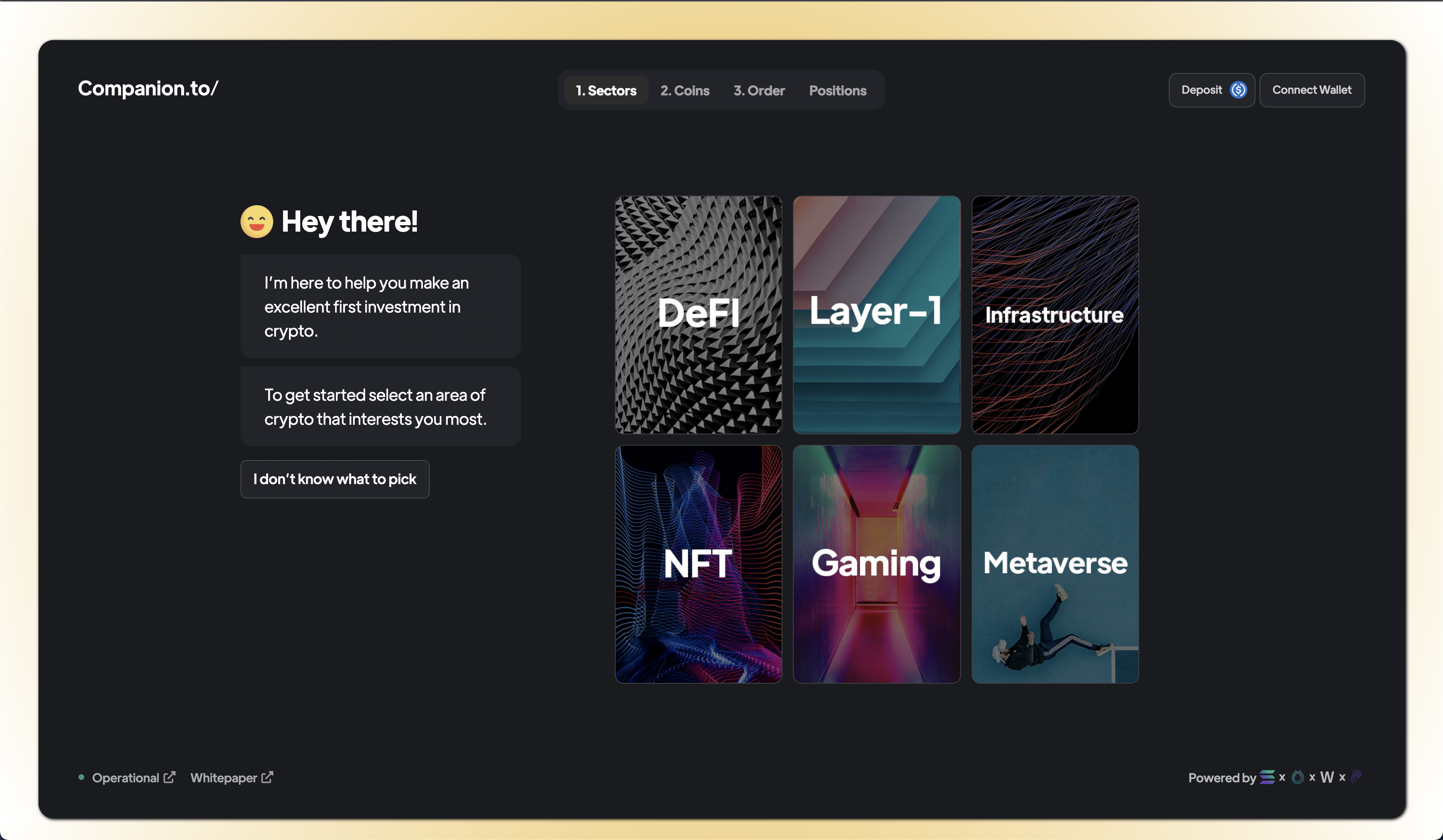Open the Companion.to/ home logo
The image size is (1443, 840).
(148, 89)
